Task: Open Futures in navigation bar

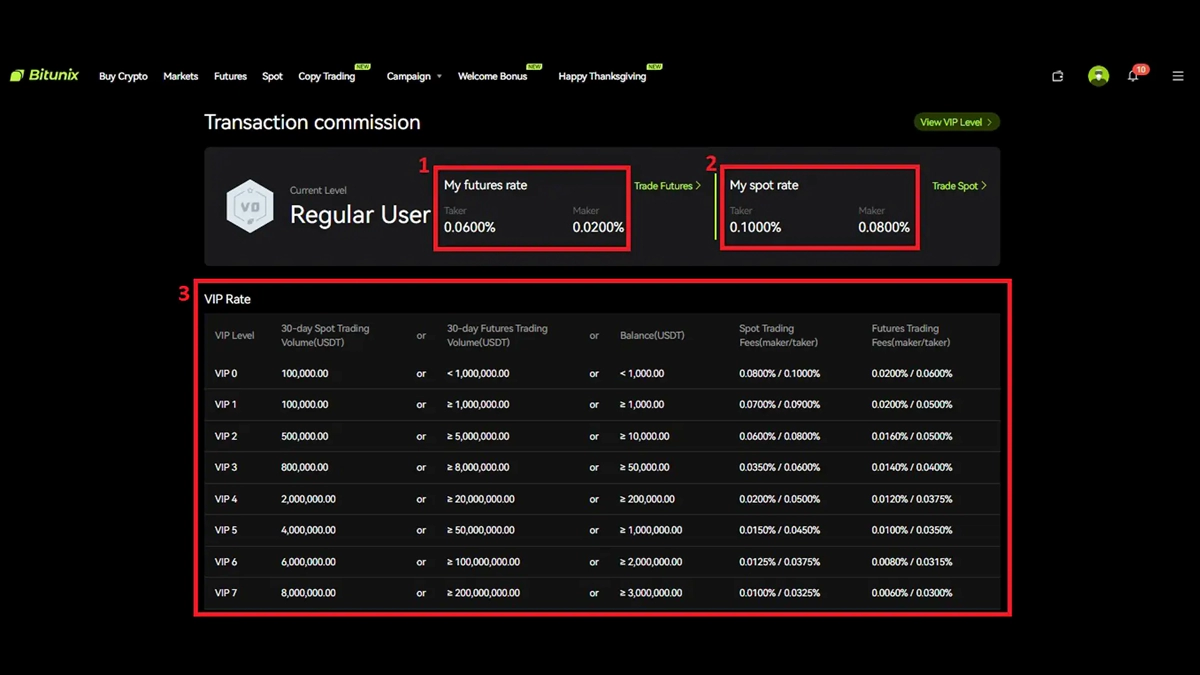Action: pos(230,76)
